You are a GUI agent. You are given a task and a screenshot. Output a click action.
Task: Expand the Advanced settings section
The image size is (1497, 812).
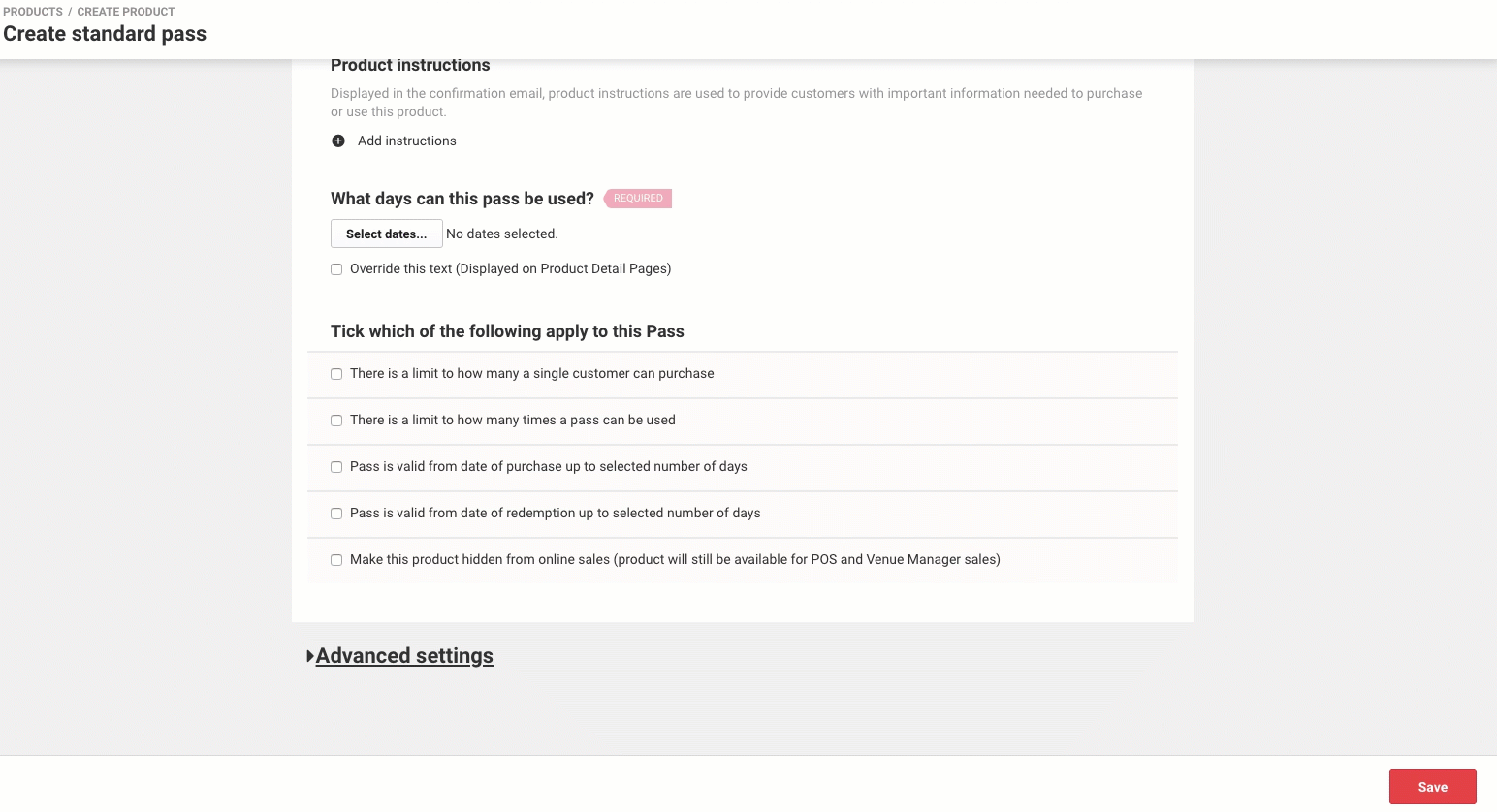pyautogui.click(x=404, y=656)
